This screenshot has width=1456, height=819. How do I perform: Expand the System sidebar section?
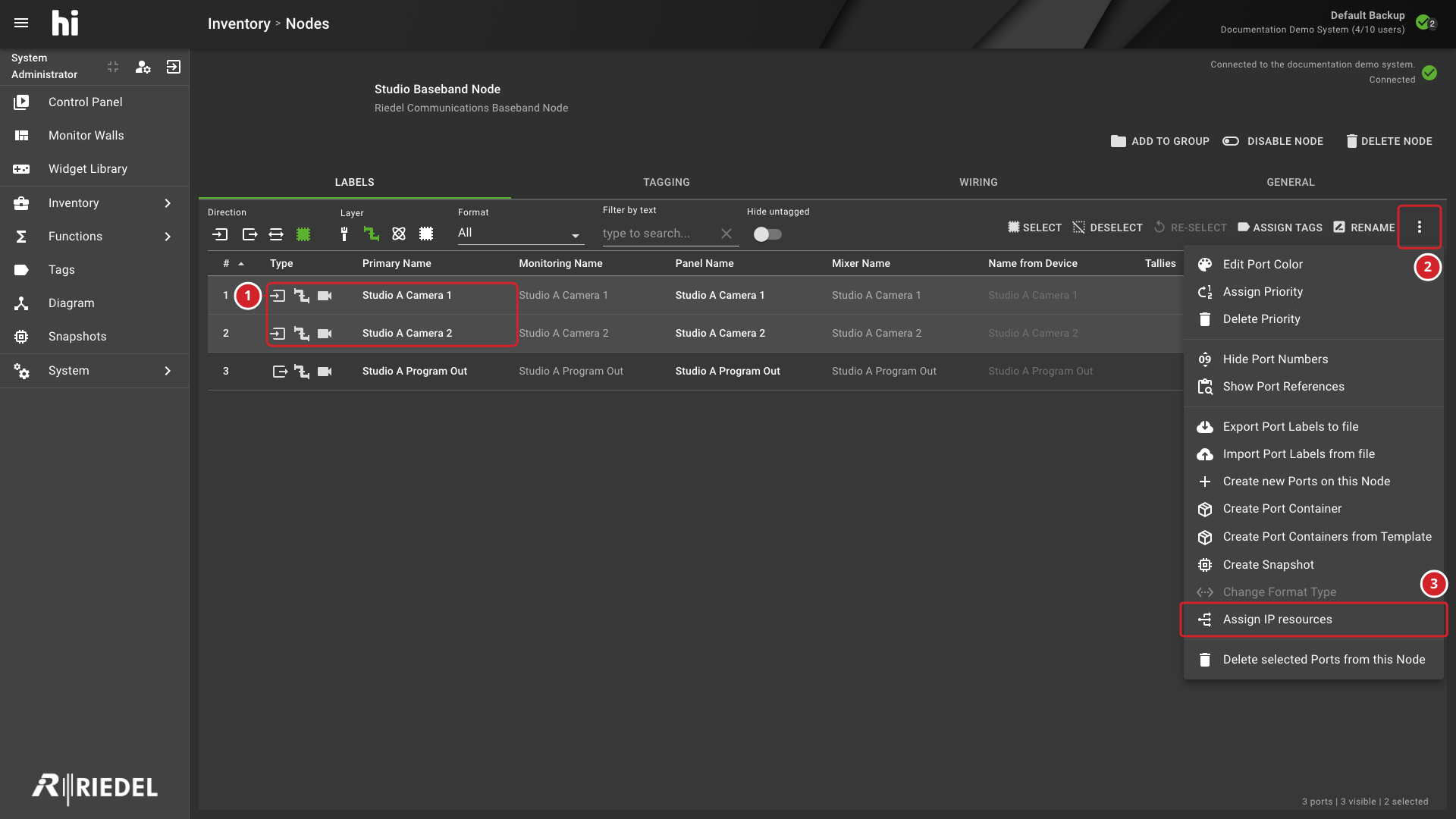click(95, 371)
